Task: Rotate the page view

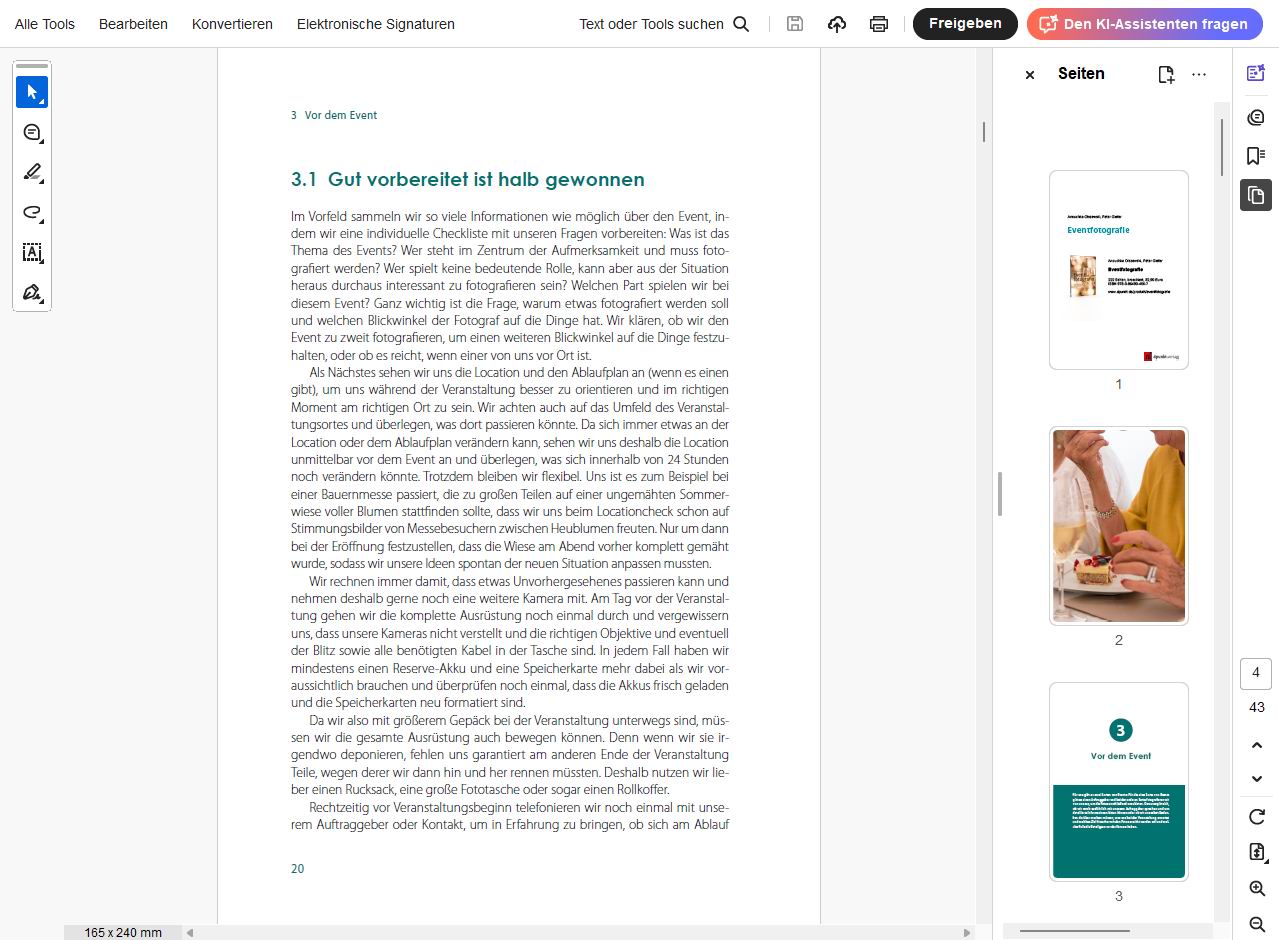Action: [1257, 817]
